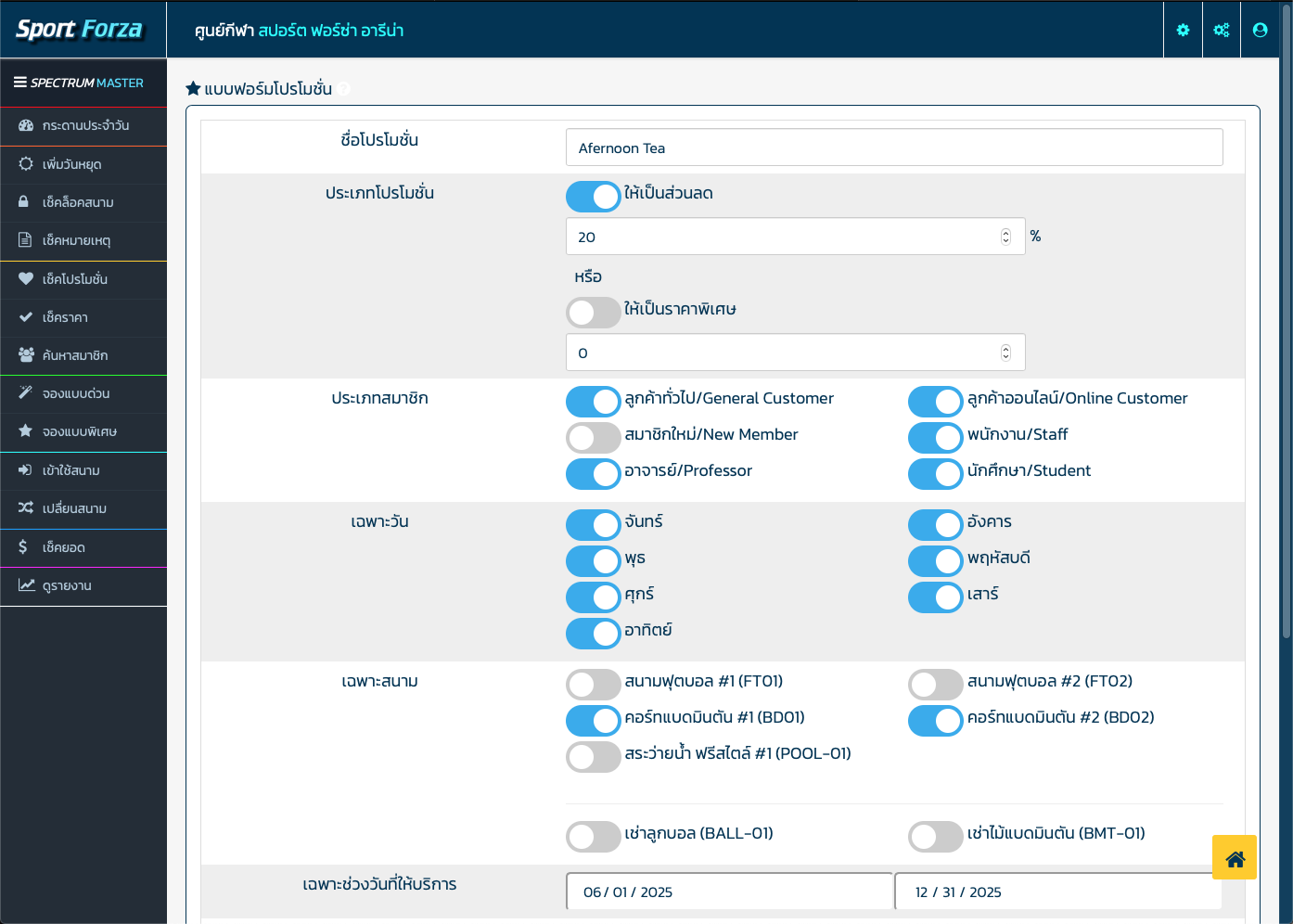
Task: Open single gear settings icon in header
Action: [1183, 30]
